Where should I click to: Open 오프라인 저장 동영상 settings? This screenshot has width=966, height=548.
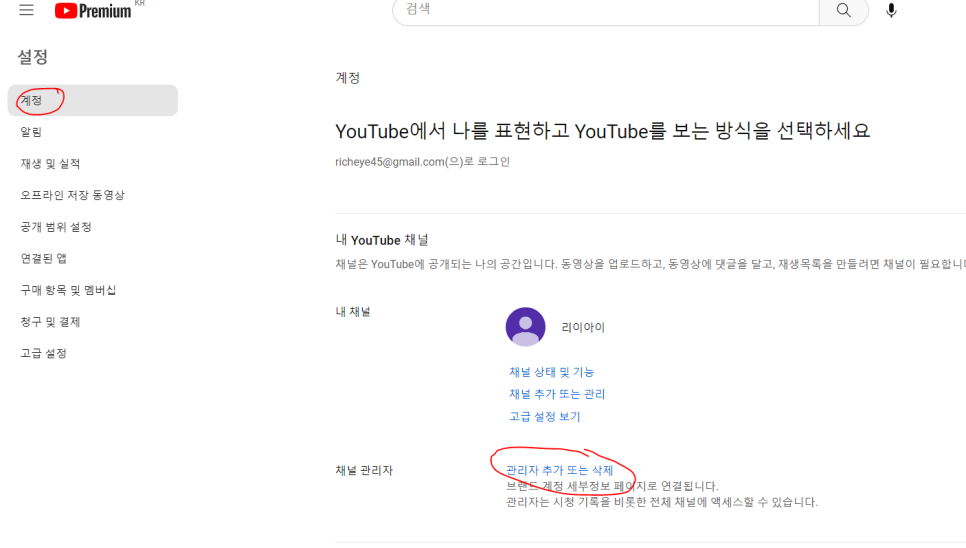tap(73, 195)
